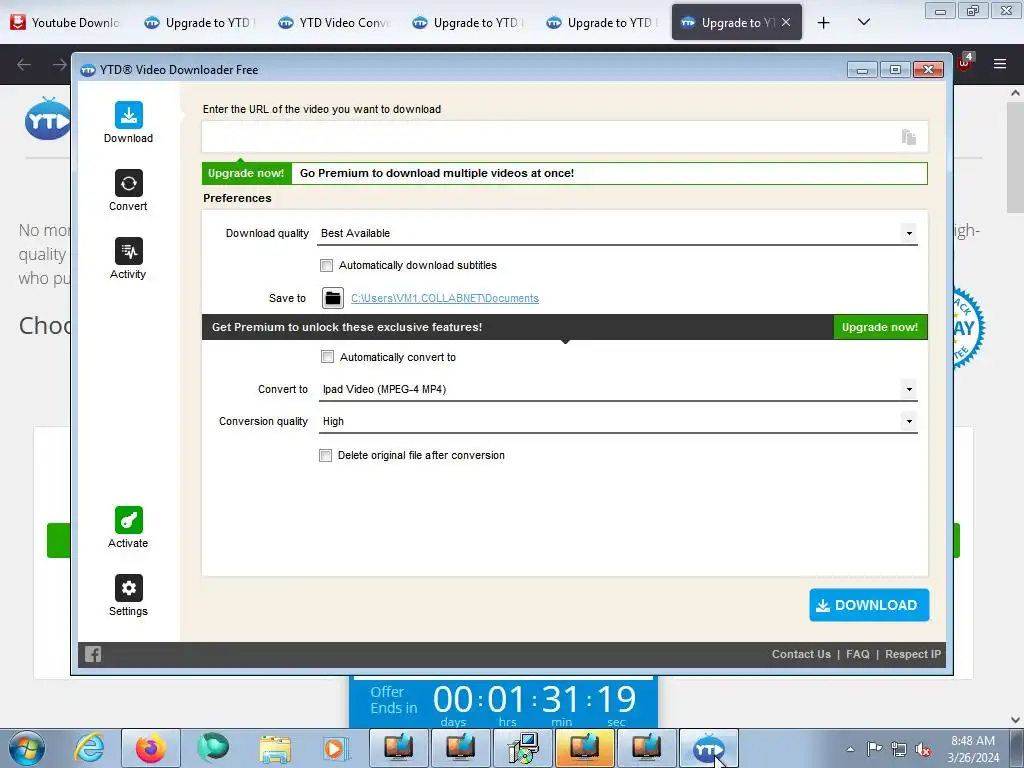The width and height of the screenshot is (1024, 768).
Task: Click the network icon in the system tray
Action: 899,749
